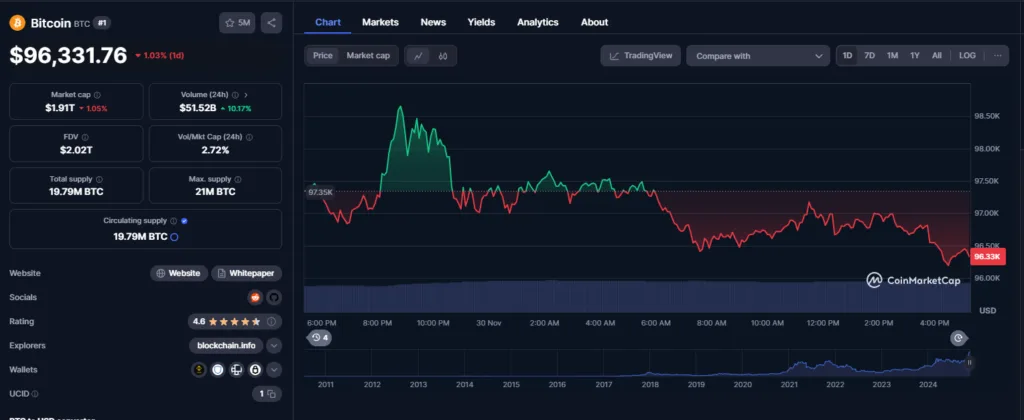Open the Whitepaper link
Viewport: 1024px width, 420px height.
(246, 273)
